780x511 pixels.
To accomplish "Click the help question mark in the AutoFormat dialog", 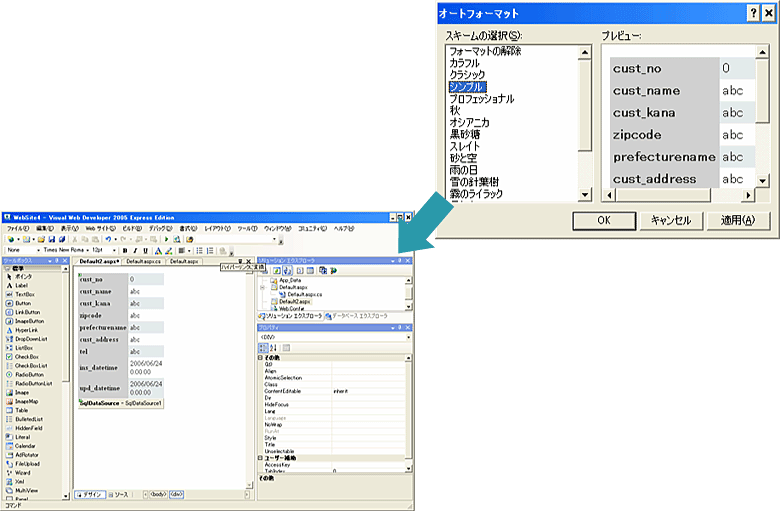I will [x=751, y=12].
